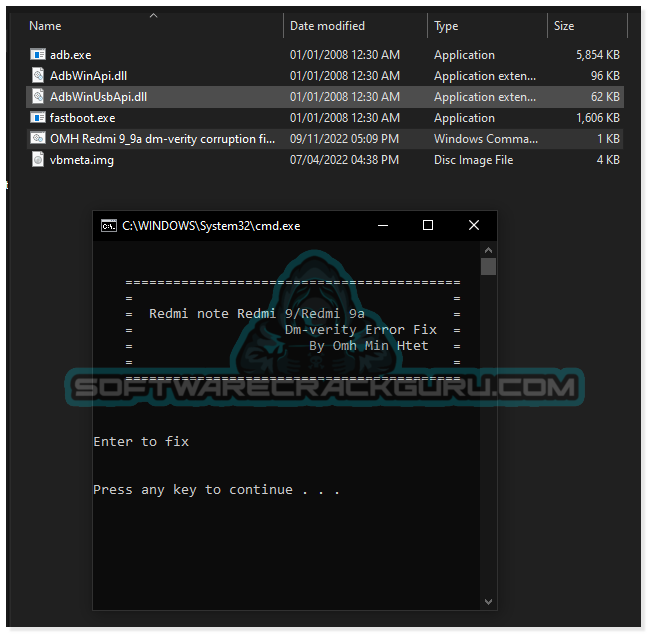Click the Disc Image File type cell
The image size is (648, 634).
pos(474,160)
